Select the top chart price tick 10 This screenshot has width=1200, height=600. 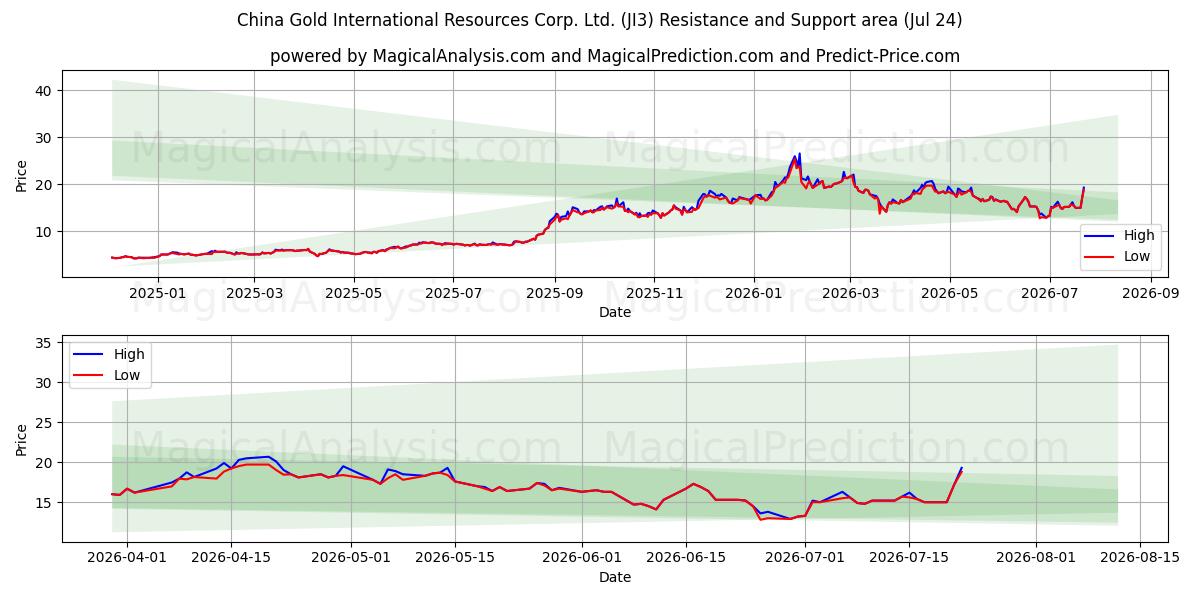pyautogui.click(x=46, y=232)
